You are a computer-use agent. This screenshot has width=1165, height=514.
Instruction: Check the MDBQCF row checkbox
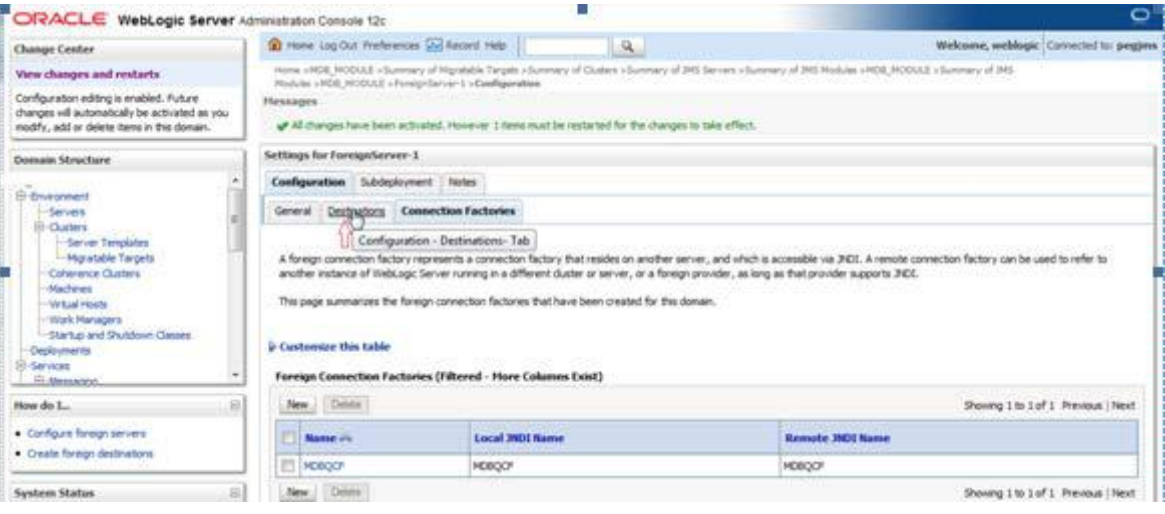click(288, 466)
